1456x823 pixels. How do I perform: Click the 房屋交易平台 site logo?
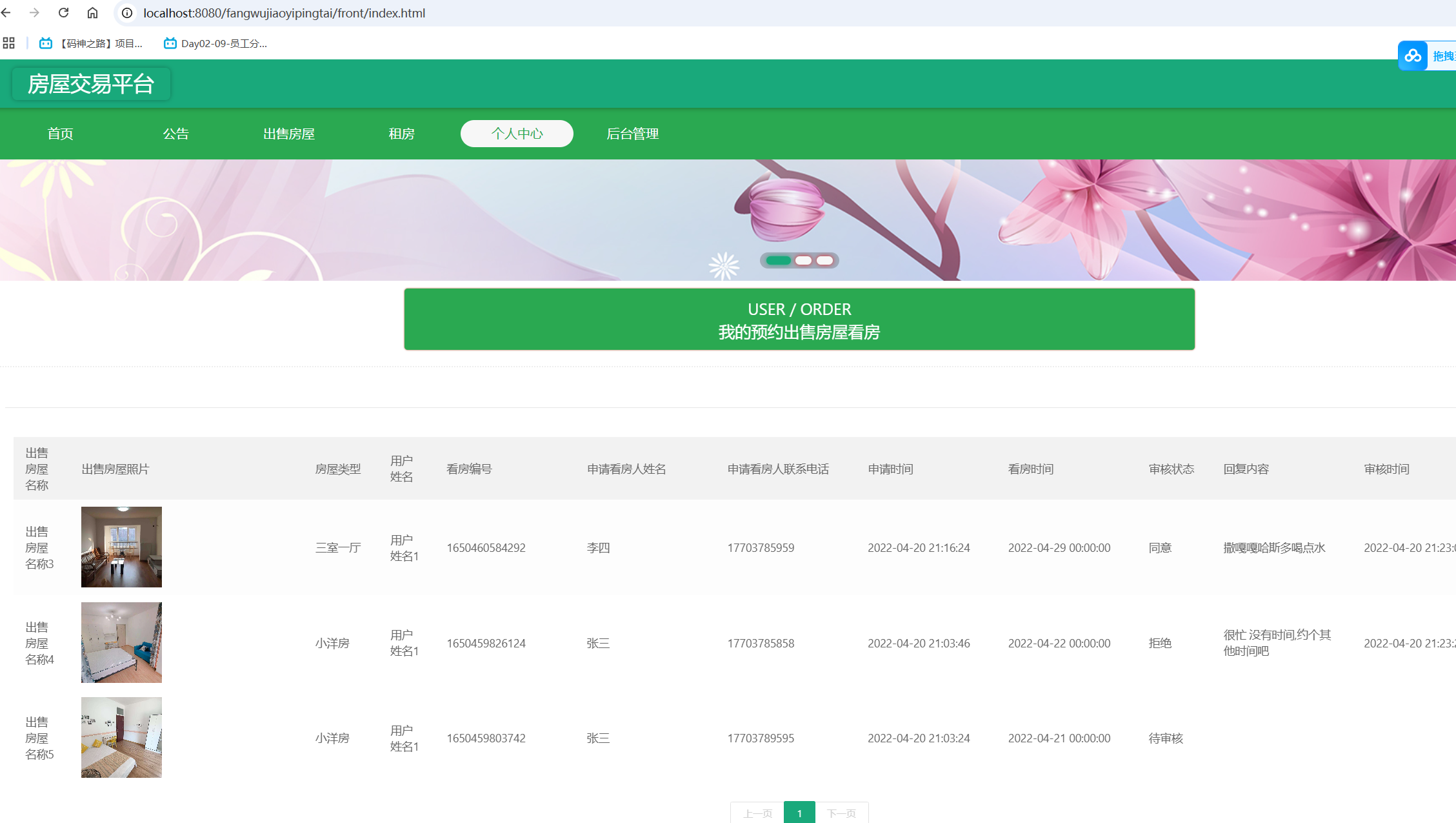click(91, 84)
